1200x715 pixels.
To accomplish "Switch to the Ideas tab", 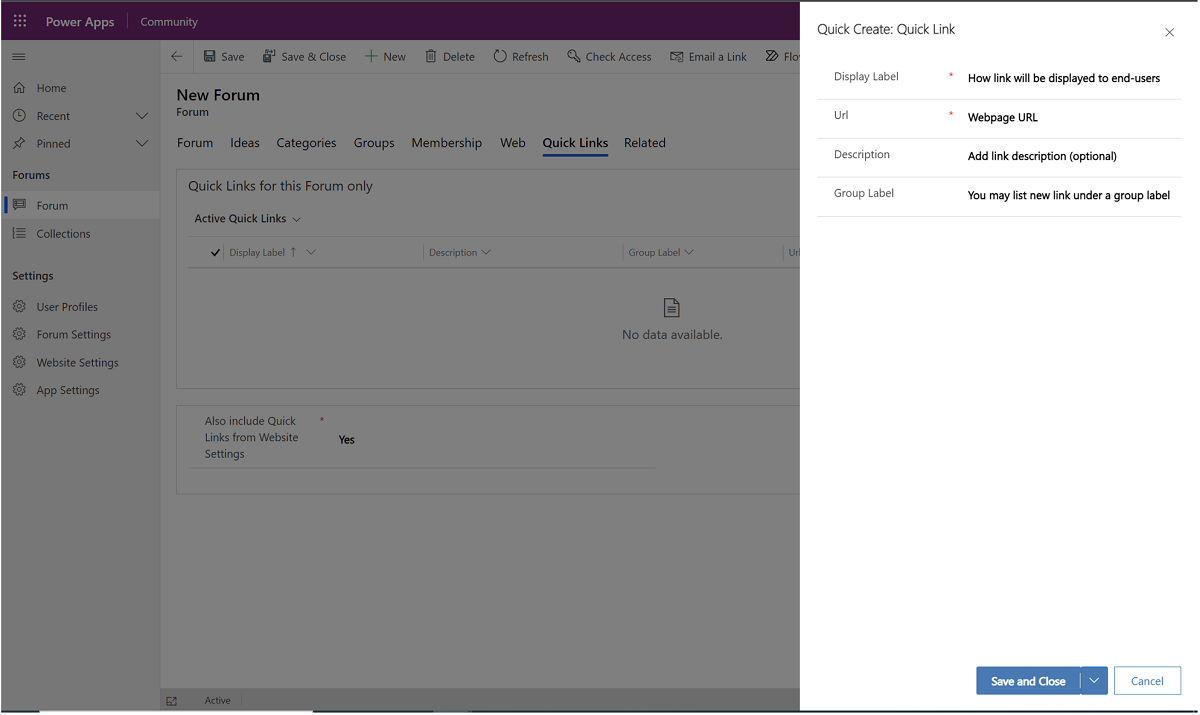I will [x=245, y=143].
